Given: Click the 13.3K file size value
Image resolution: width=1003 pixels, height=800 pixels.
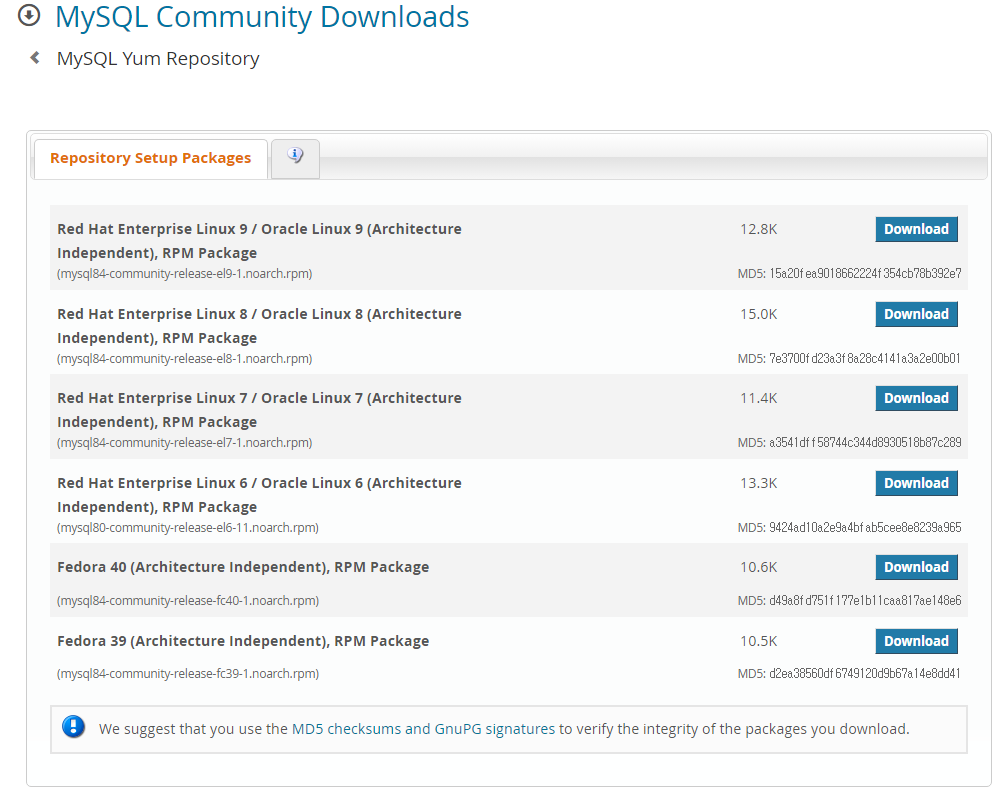Looking at the screenshot, I should pos(759,483).
